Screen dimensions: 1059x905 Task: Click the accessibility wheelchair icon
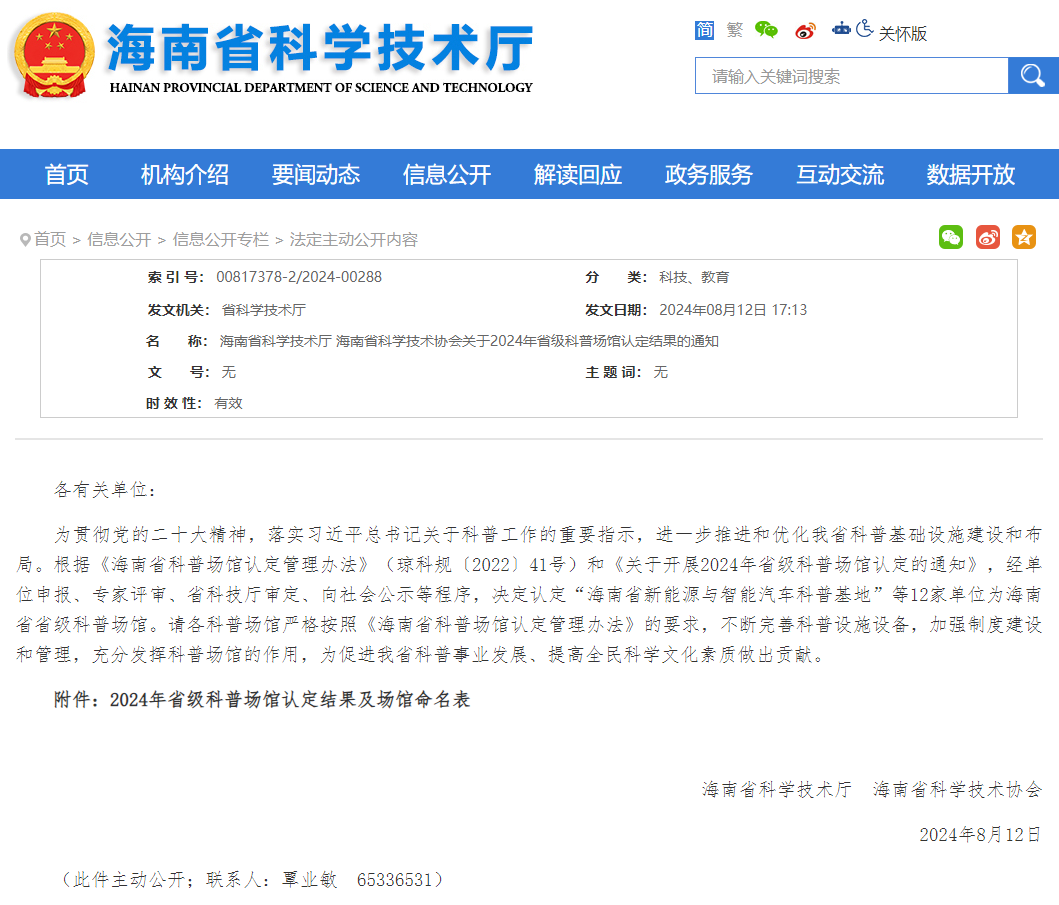[865, 30]
